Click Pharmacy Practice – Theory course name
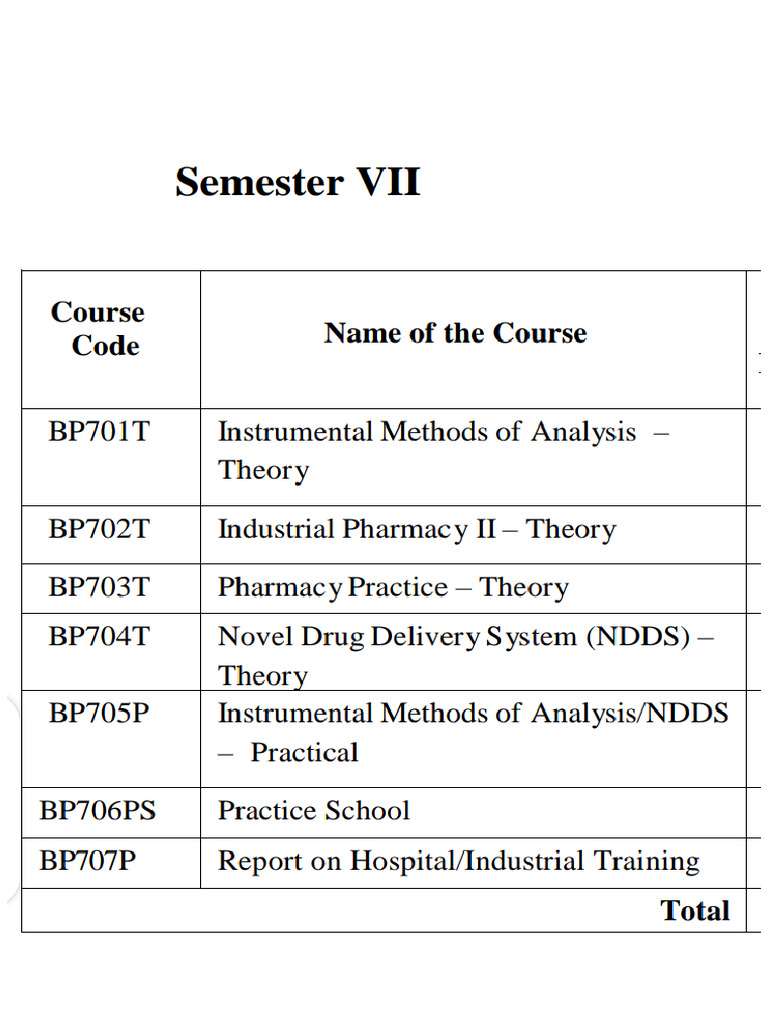 393,587
